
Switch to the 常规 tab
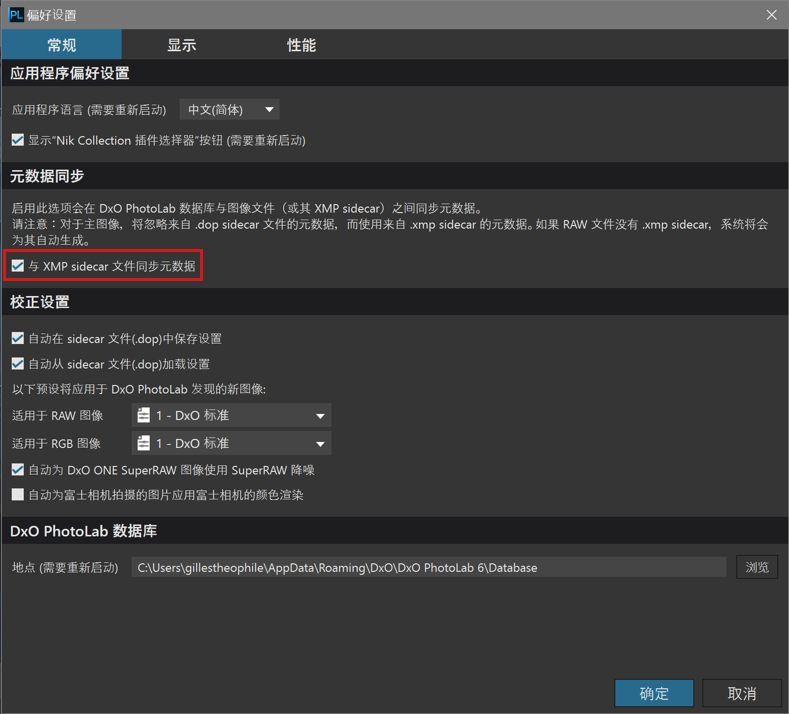[61, 45]
